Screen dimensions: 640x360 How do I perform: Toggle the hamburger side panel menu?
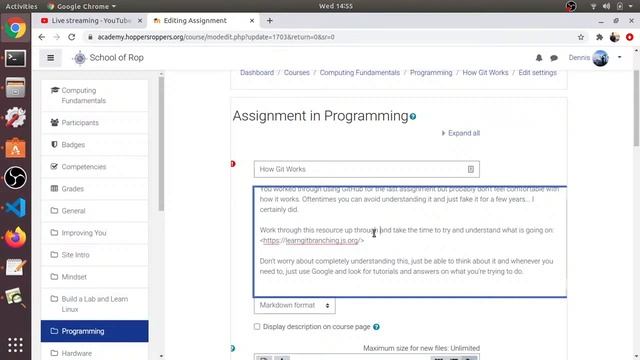coord(51,58)
